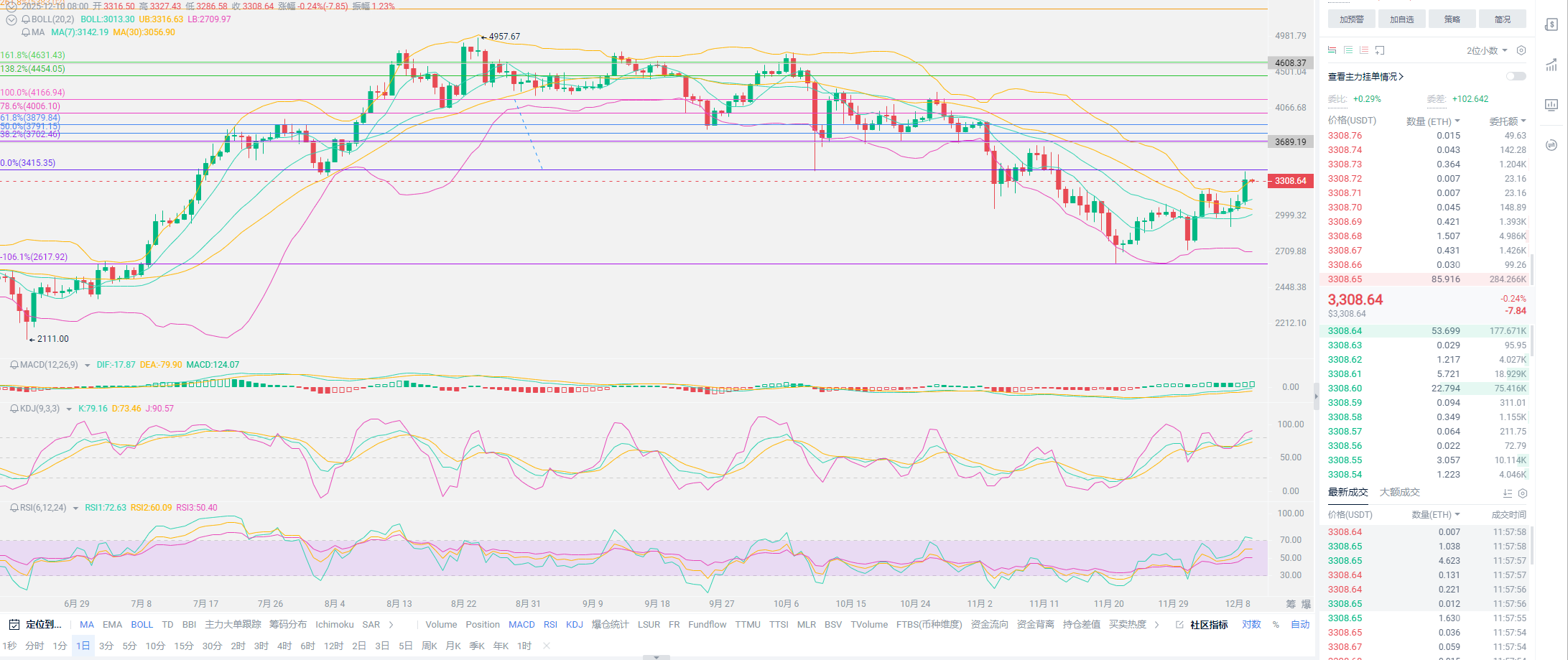Open the dollar bill icon in right sidebar
The image size is (1568, 660).
[x=1551, y=25]
